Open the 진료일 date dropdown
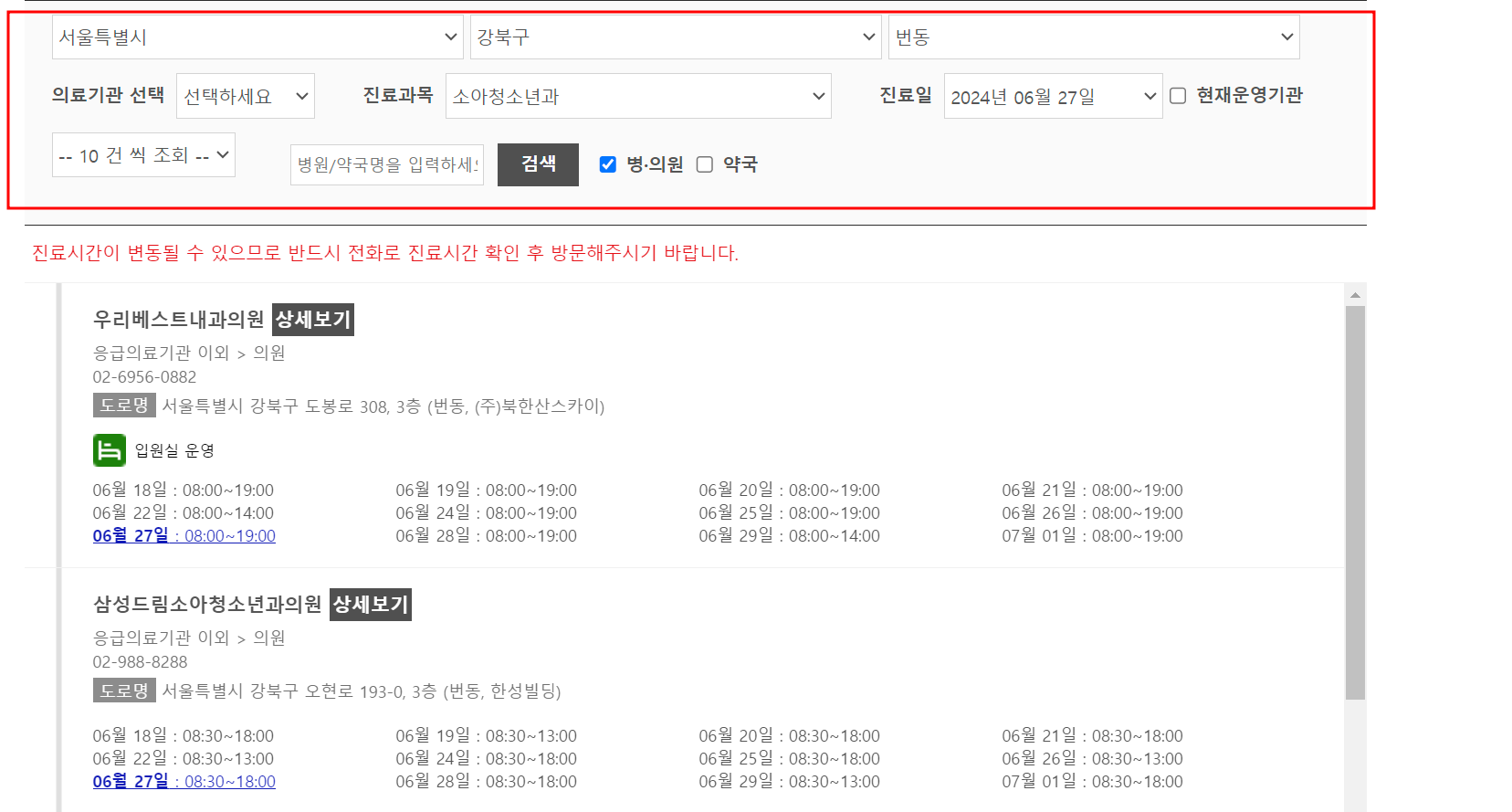 point(1053,96)
